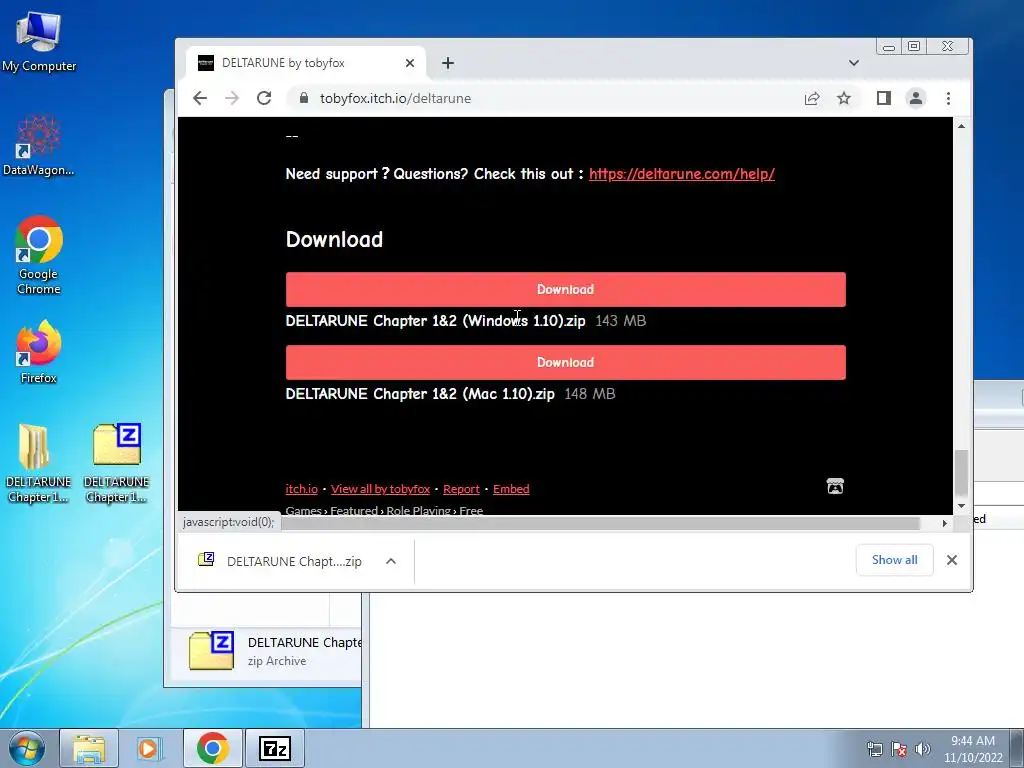
Task: Close the downloads bar
Action: pos(952,560)
